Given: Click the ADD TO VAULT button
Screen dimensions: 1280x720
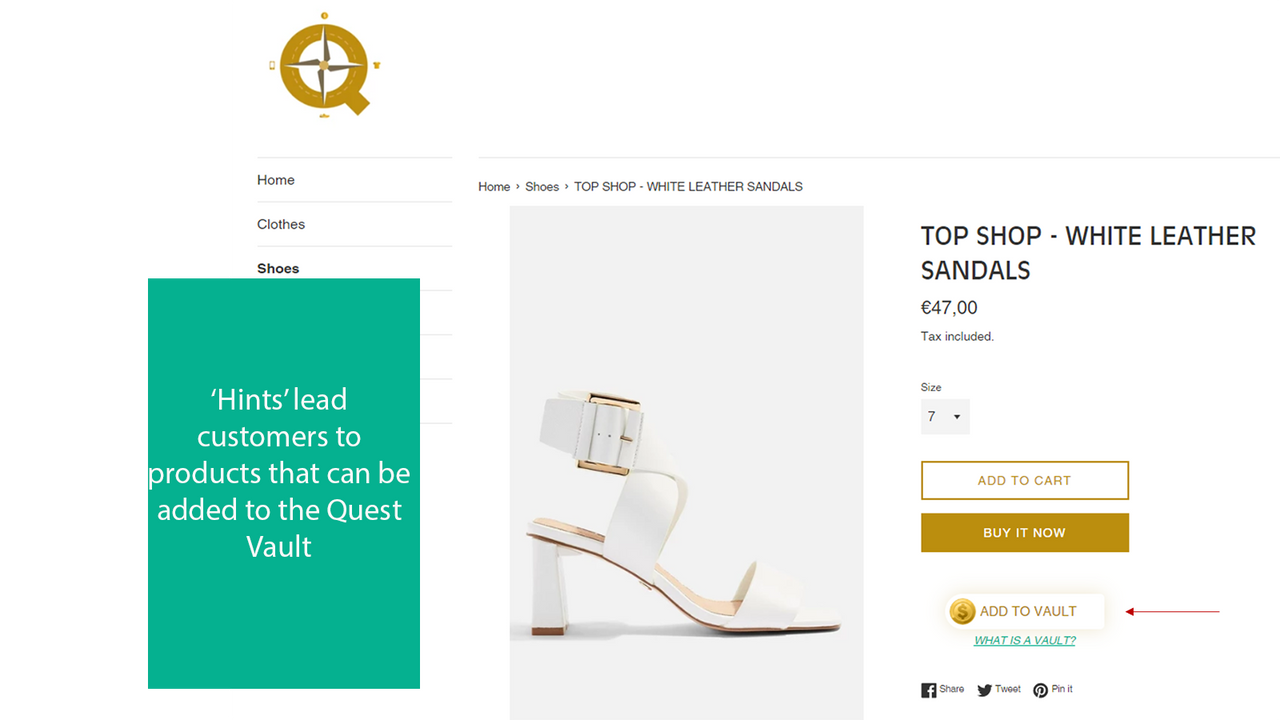Looking at the screenshot, I should pyautogui.click(x=1024, y=611).
